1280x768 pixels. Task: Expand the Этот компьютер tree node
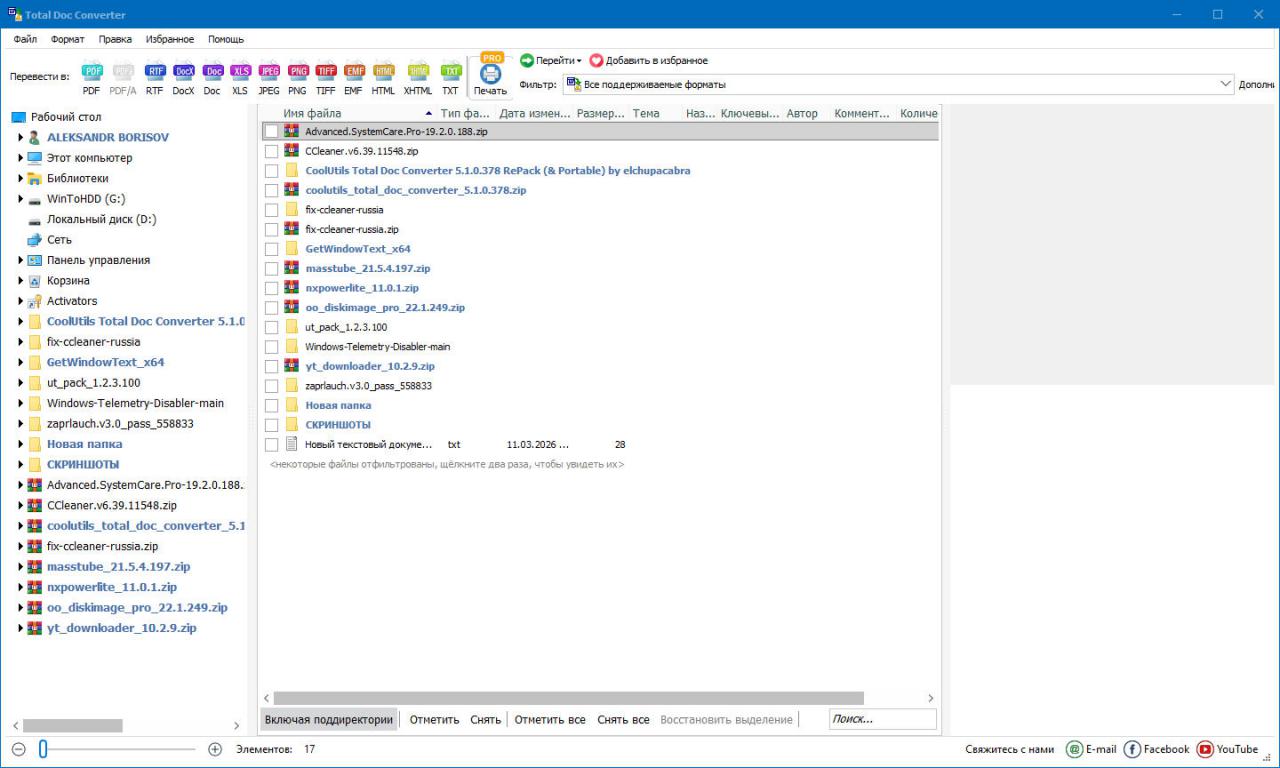(20, 158)
